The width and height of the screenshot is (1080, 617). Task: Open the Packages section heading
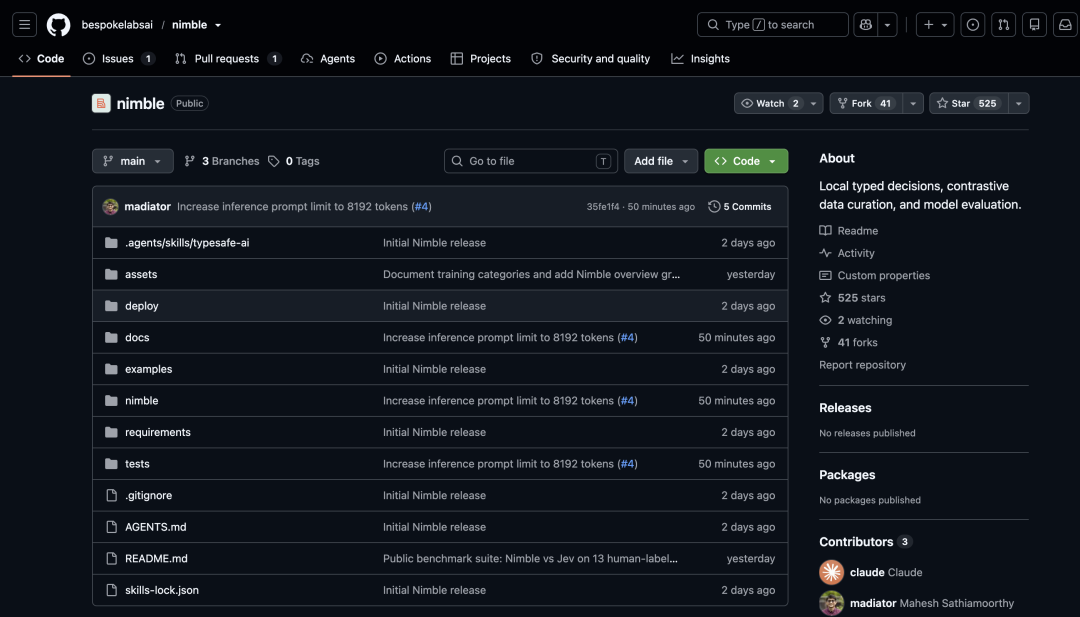[x=847, y=475]
